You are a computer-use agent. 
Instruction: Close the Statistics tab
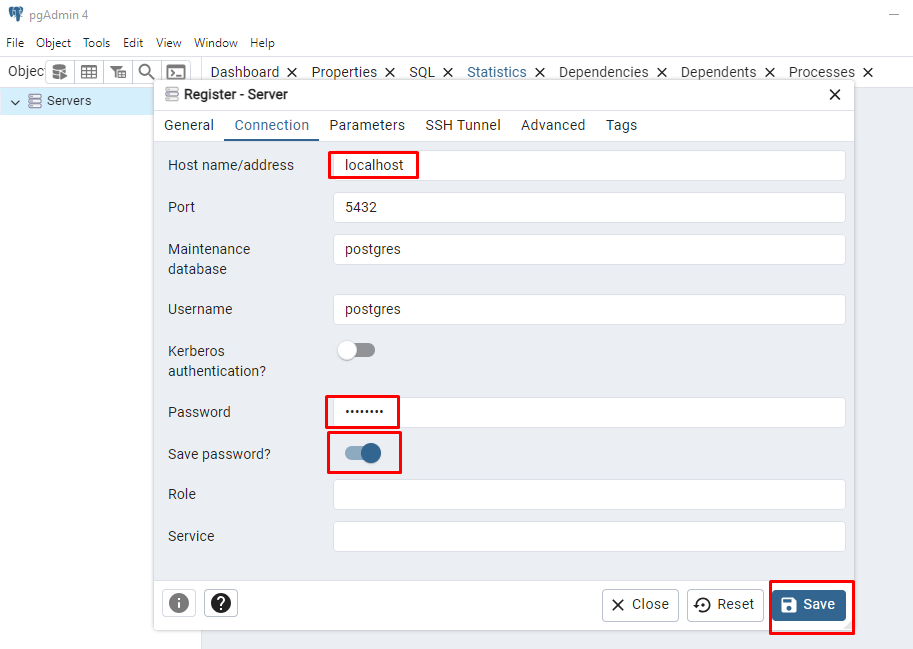coord(540,72)
